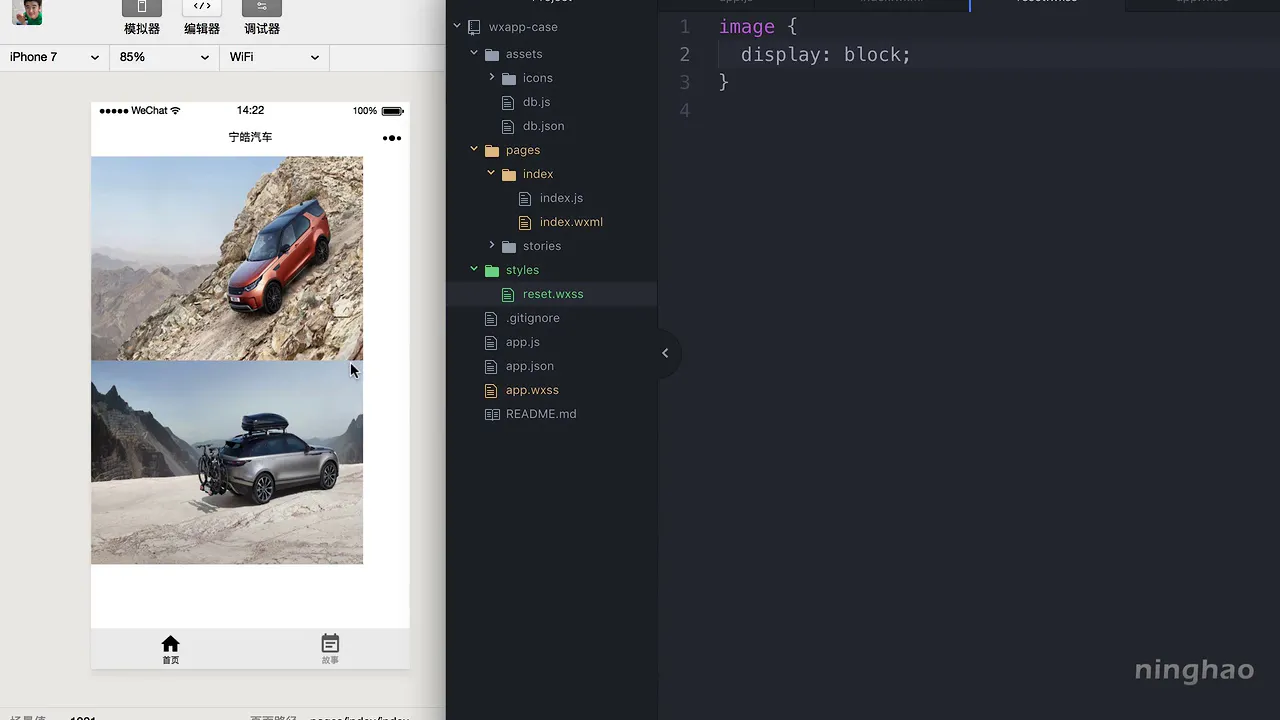The width and height of the screenshot is (1280, 720).
Task: Click the app.wxss file icon
Action: 490,390
